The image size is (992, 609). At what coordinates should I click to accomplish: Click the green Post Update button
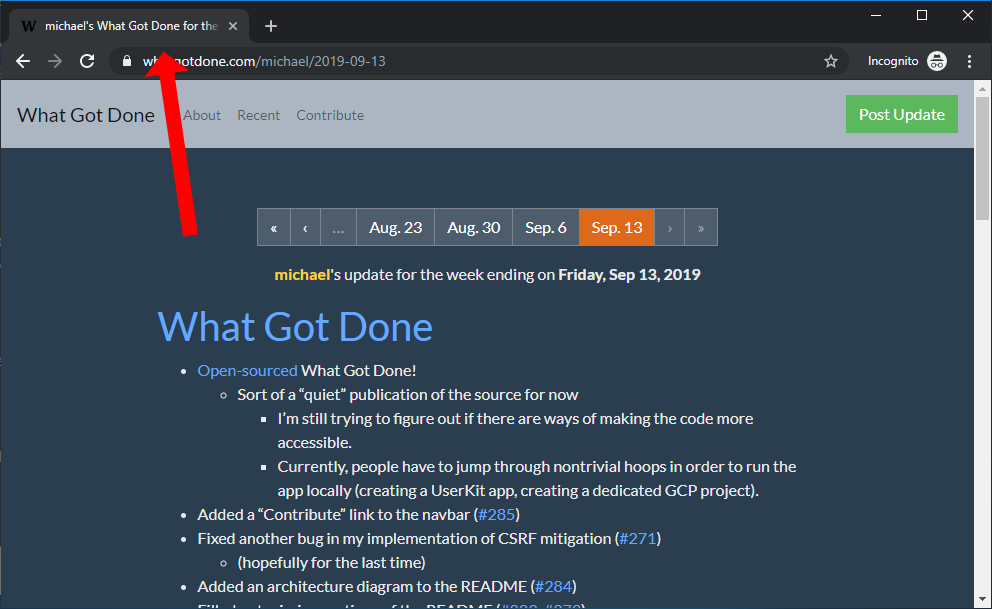[x=902, y=114]
